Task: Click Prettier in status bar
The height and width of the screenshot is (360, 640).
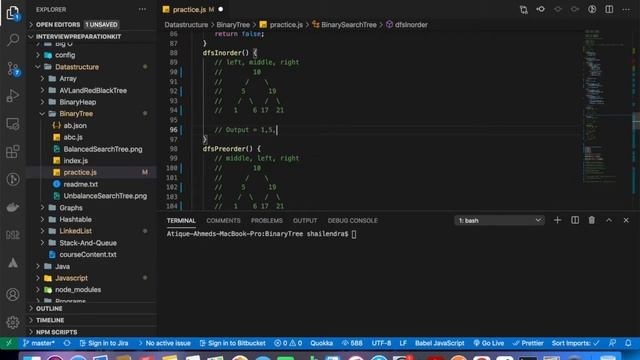Action: (x=528, y=343)
